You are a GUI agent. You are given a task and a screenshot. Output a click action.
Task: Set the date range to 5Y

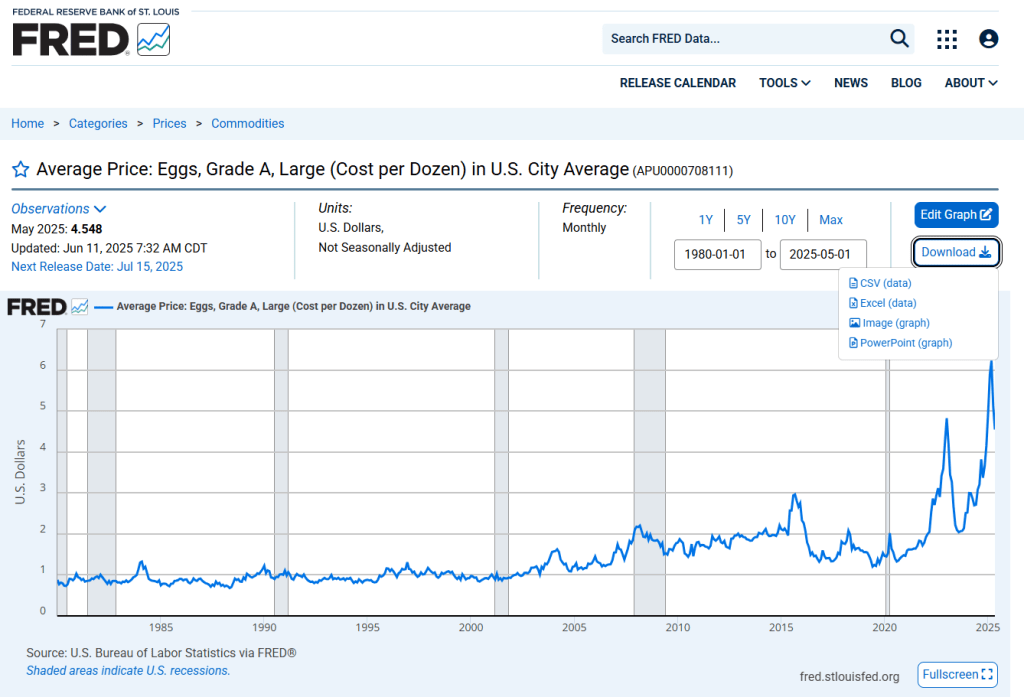[743, 220]
